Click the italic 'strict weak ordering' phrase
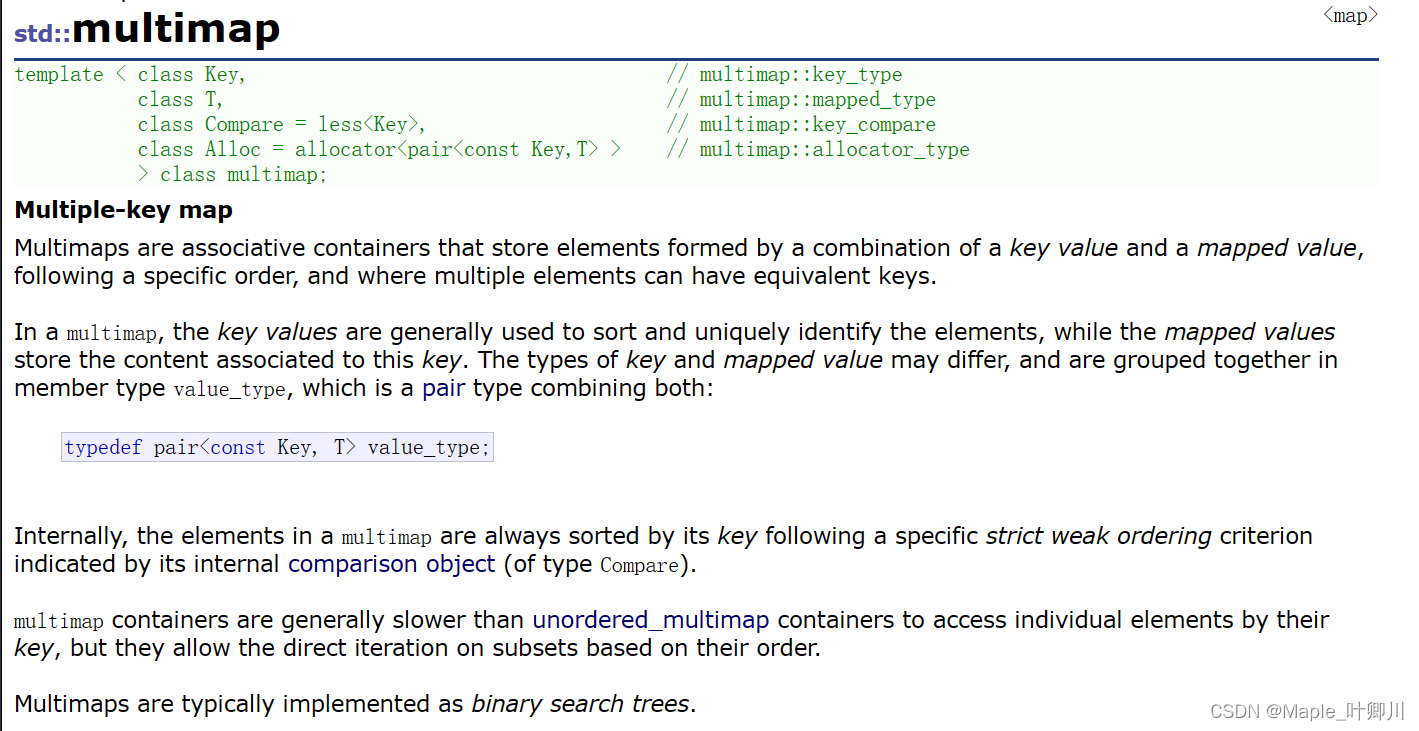Image resolution: width=1419 pixels, height=731 pixels. [x=1098, y=536]
